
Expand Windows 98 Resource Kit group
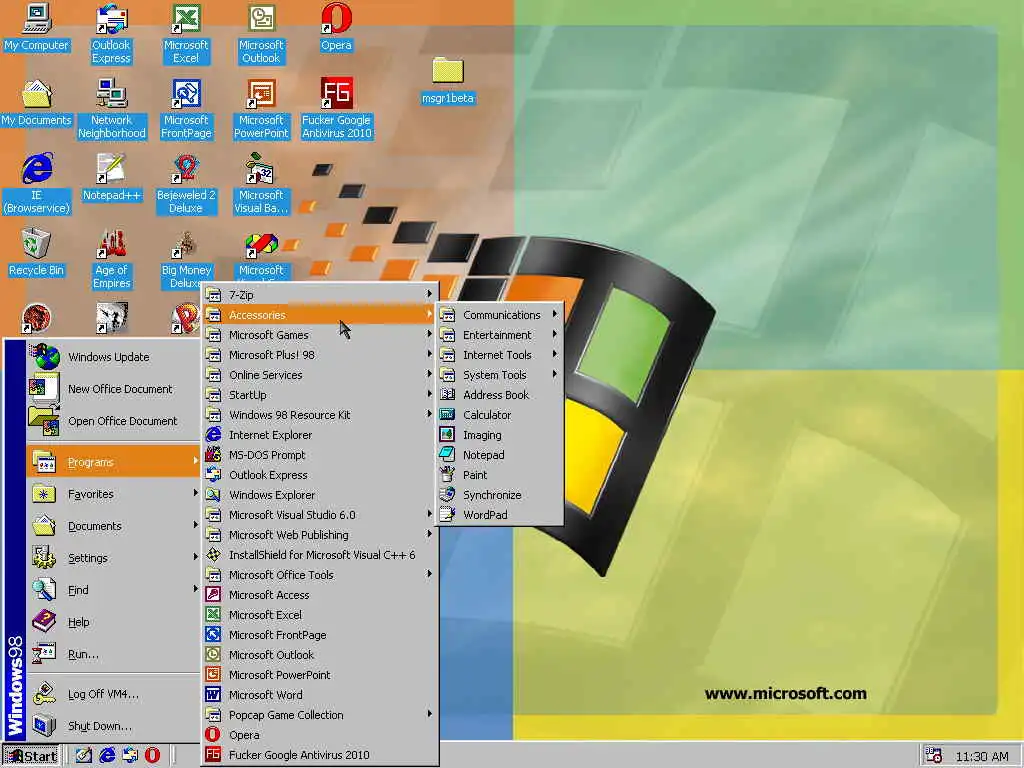tap(319, 415)
